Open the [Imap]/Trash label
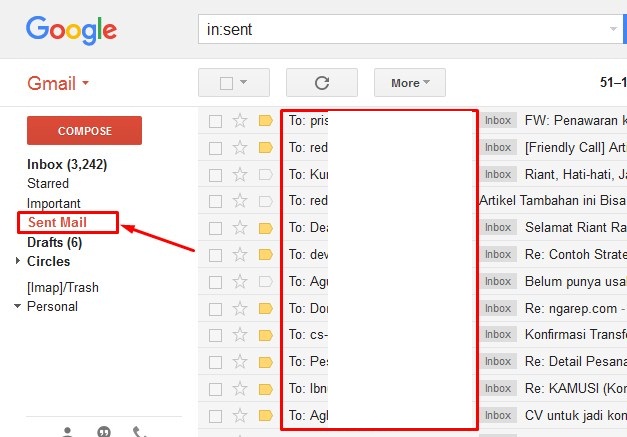The image size is (627, 437). pyautogui.click(x=63, y=287)
